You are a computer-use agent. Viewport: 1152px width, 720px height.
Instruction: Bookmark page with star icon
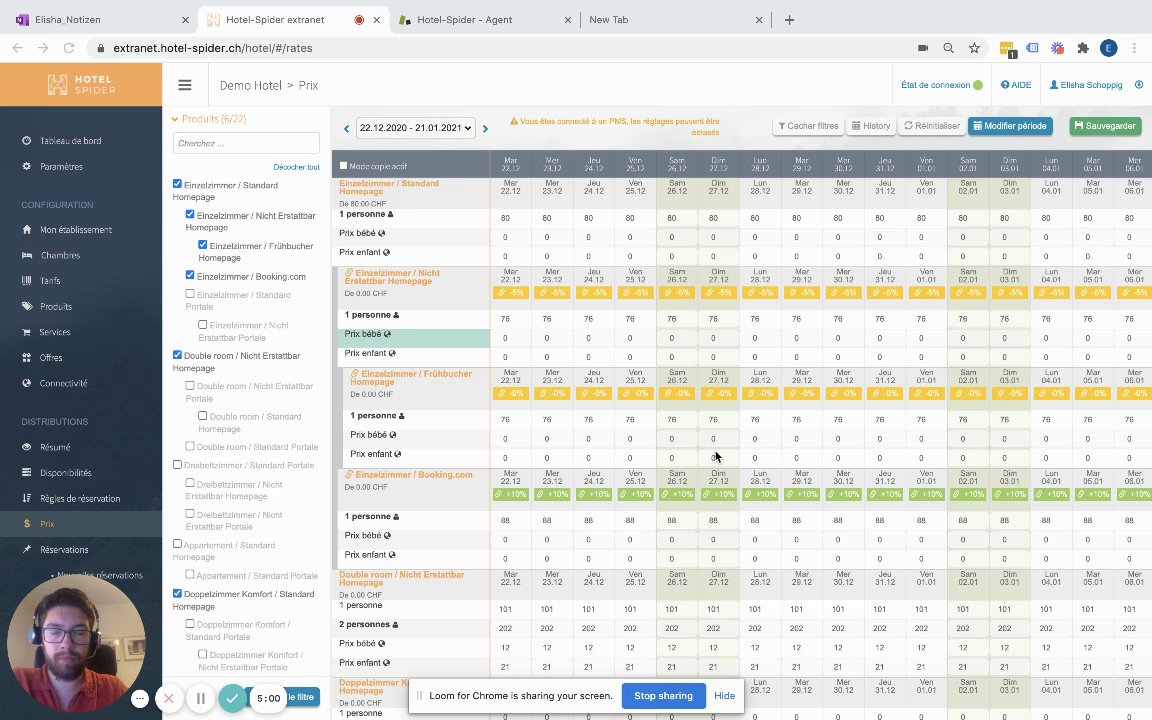[x=974, y=48]
